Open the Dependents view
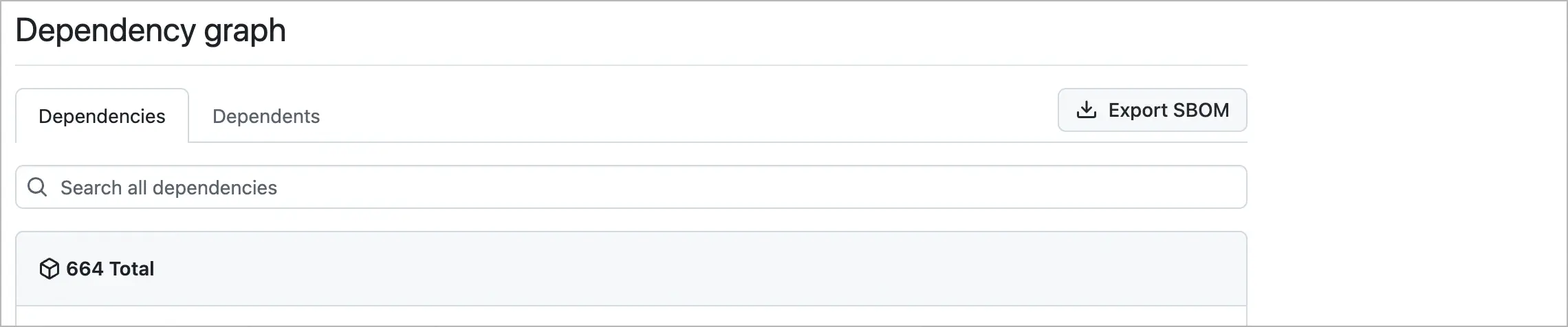The image size is (1568, 327). (265, 116)
